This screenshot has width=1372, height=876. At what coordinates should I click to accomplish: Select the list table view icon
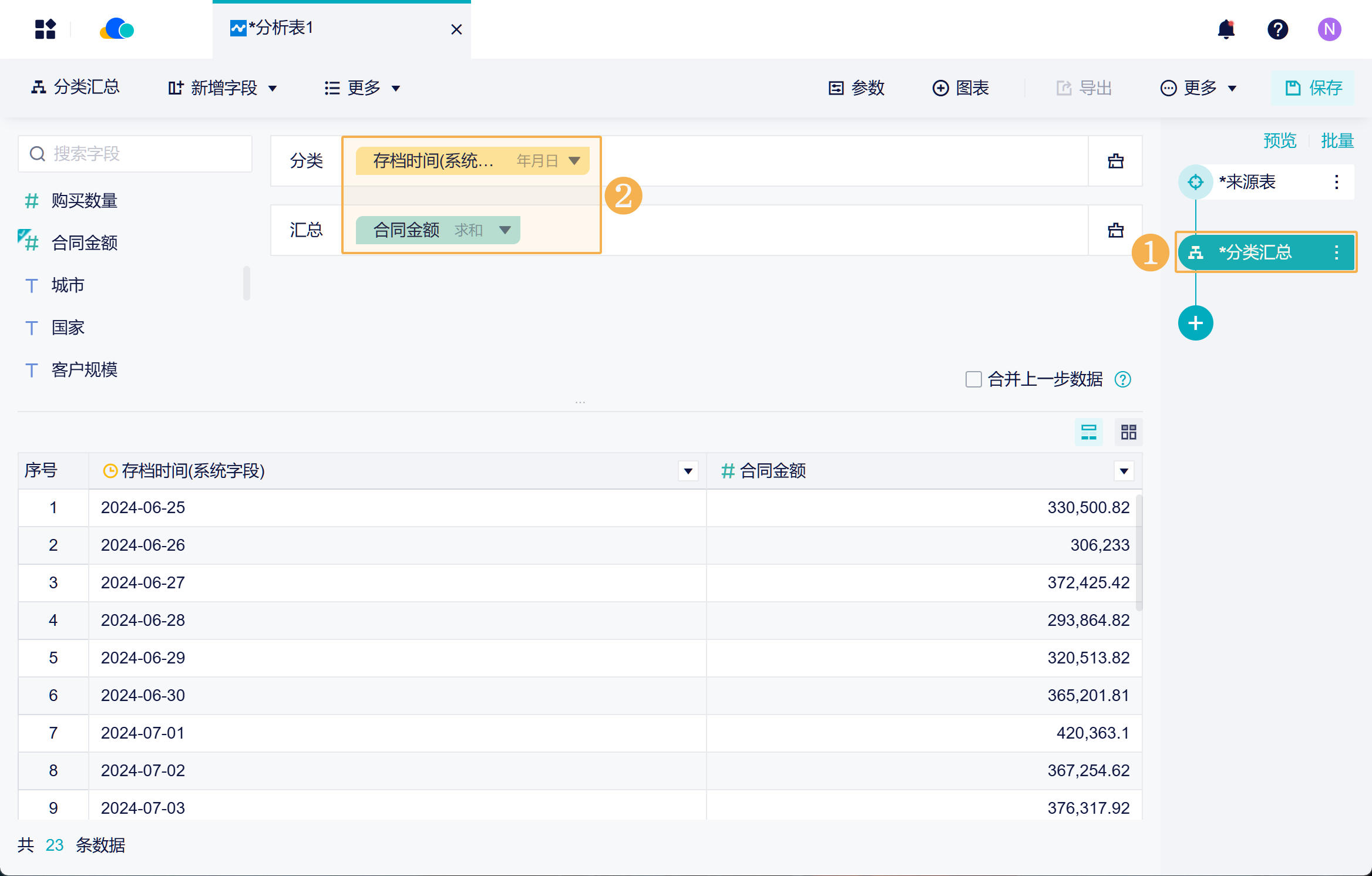(x=1088, y=433)
